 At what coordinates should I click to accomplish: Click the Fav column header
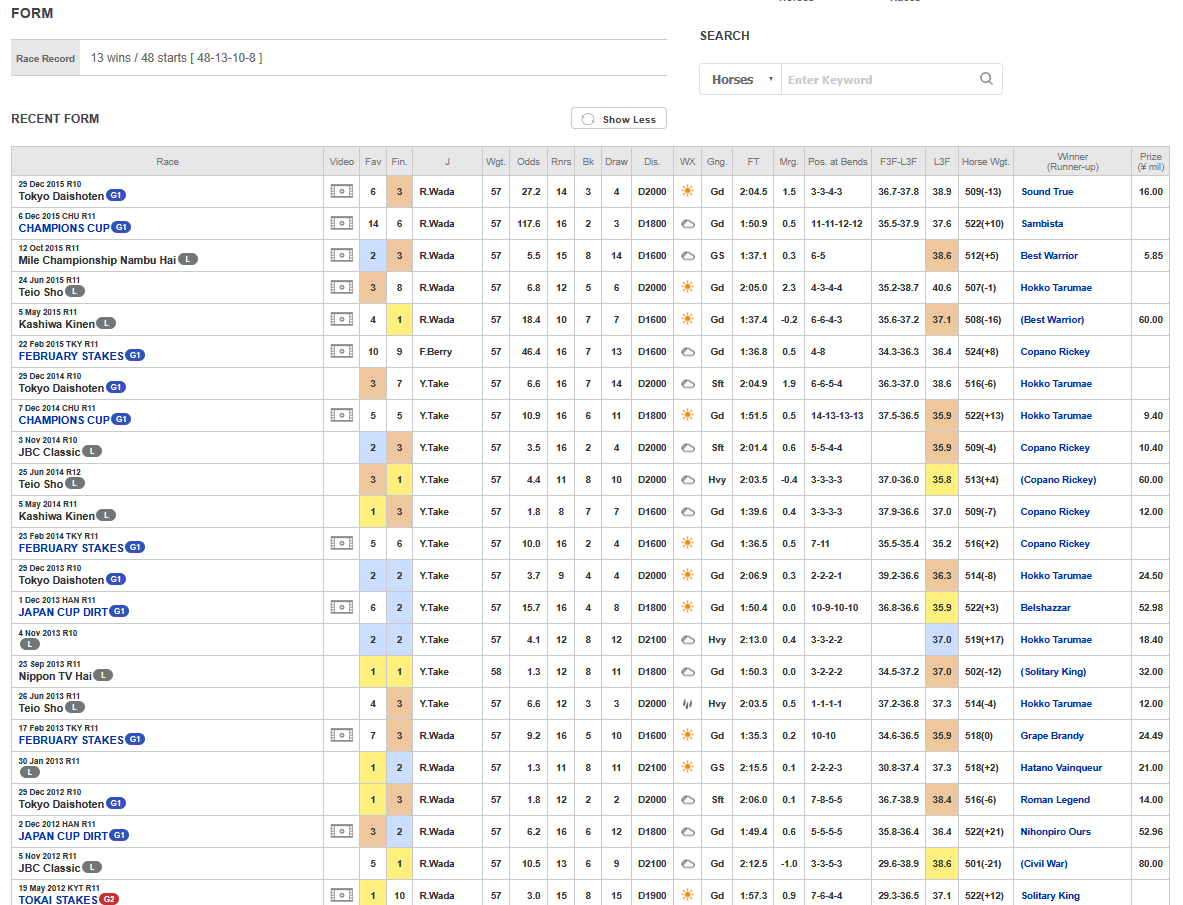point(373,161)
